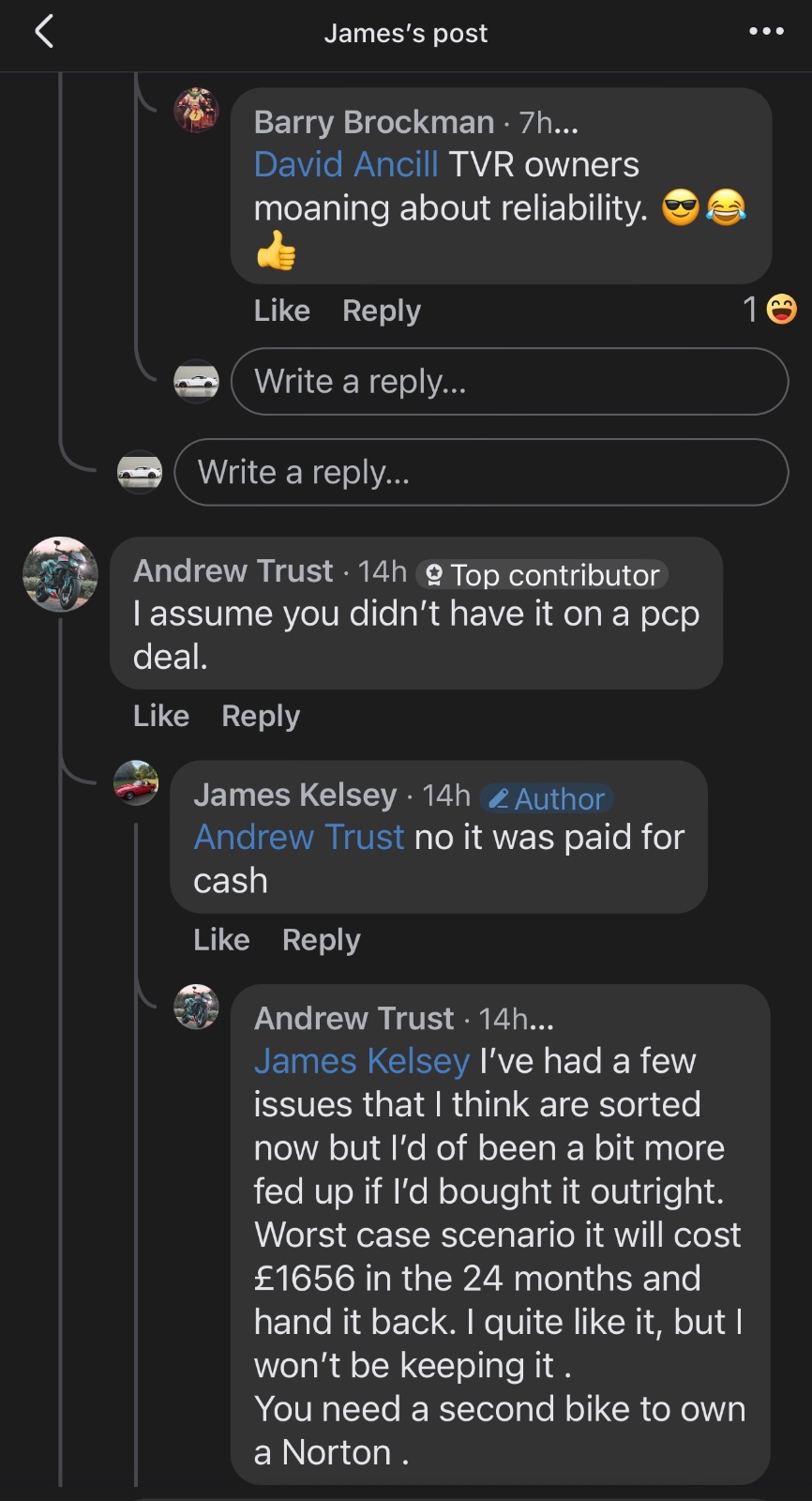Open Andrew Trust mention in James's reply
Viewport: 812px width, 1501px height.
click(x=299, y=837)
